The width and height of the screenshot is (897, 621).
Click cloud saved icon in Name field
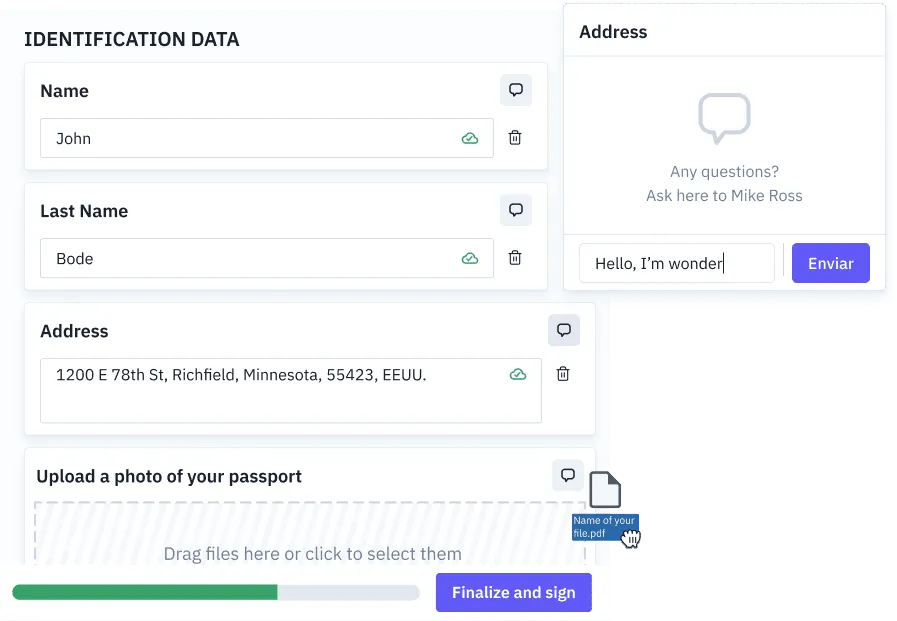click(x=470, y=138)
